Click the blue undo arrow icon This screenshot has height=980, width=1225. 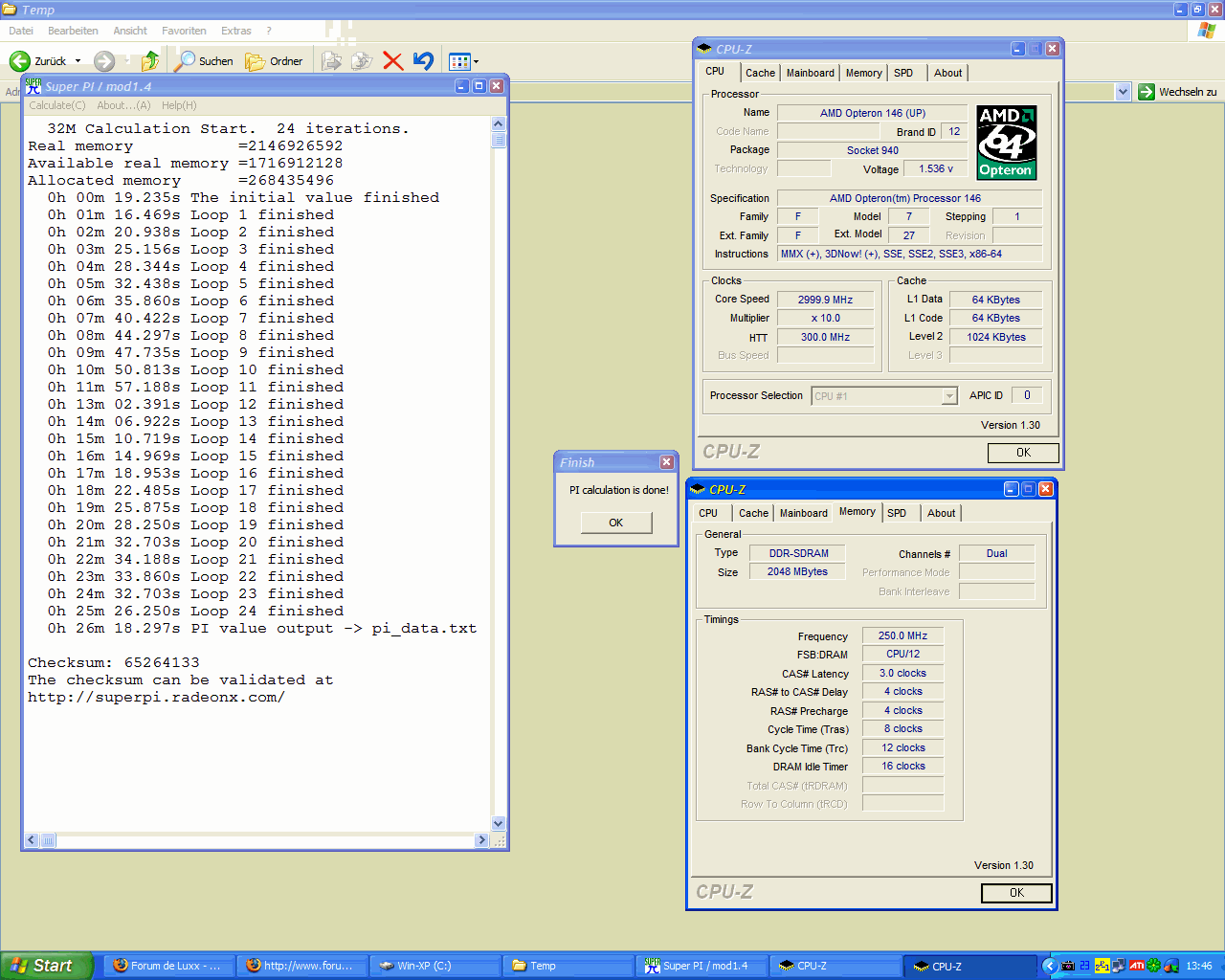[423, 61]
